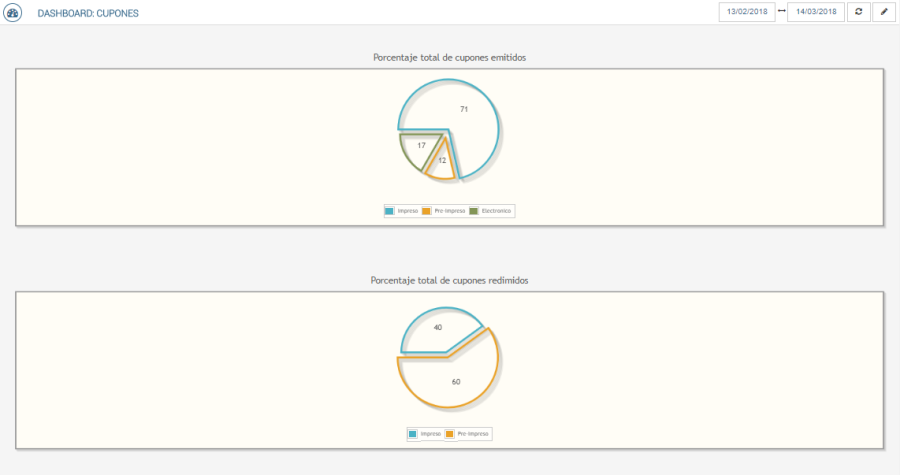Click the orange Pre-Impreso swatch in emitidos legend
This screenshot has height=475, width=900.
click(427, 211)
